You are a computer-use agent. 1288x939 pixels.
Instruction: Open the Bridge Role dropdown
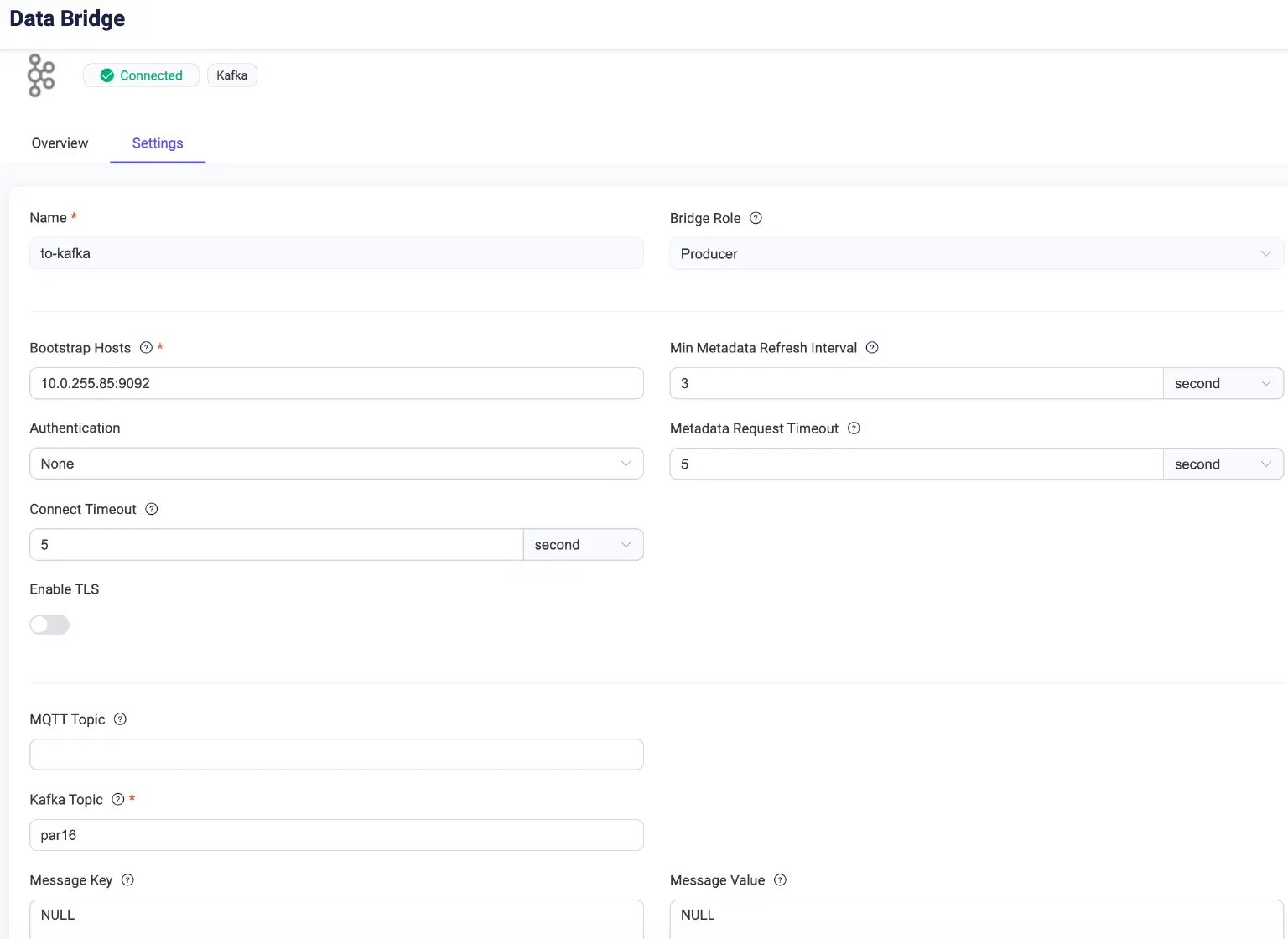[976, 254]
